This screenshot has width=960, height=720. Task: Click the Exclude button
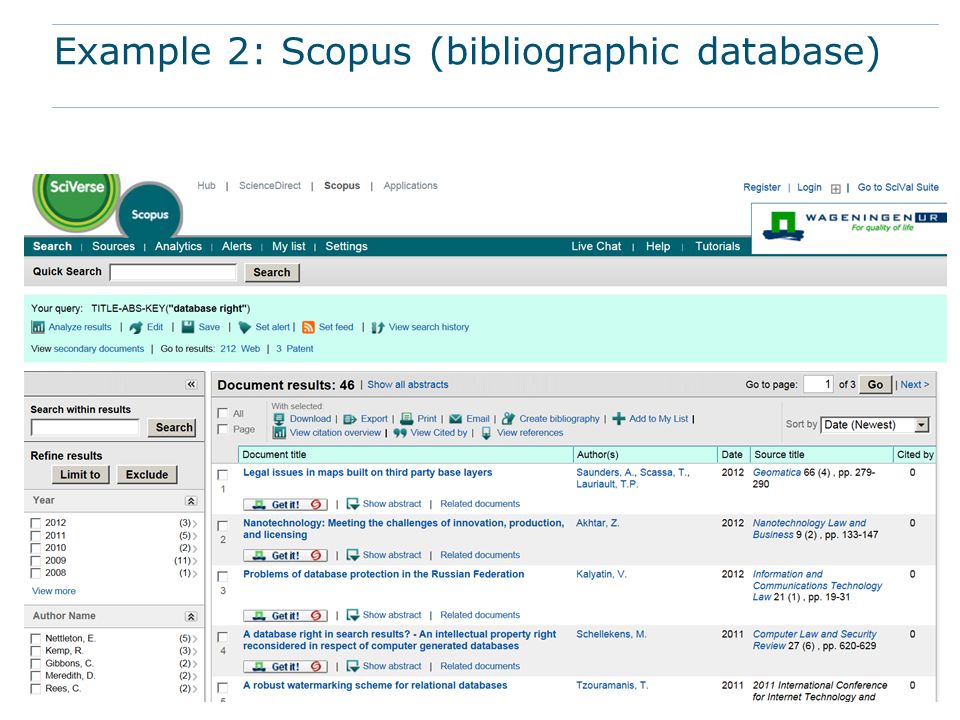[x=147, y=474]
